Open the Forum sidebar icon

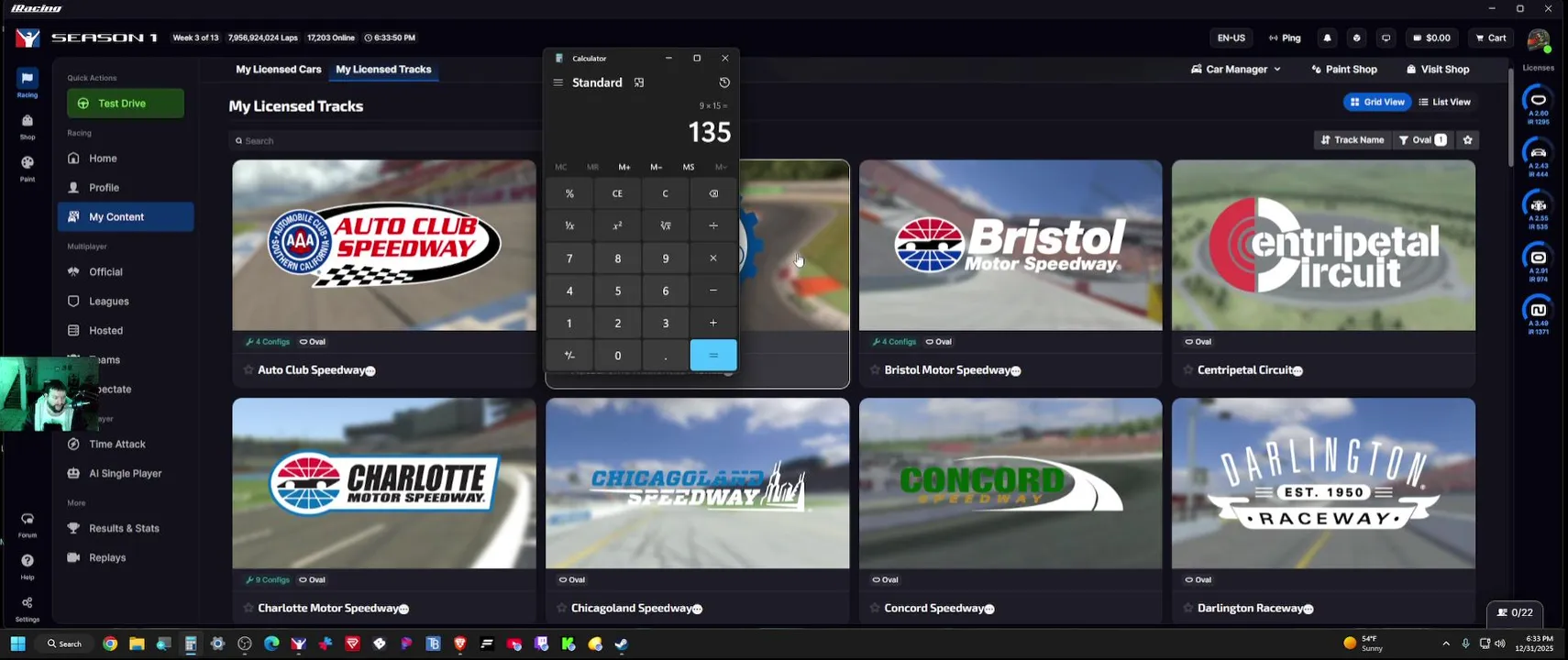(x=28, y=524)
